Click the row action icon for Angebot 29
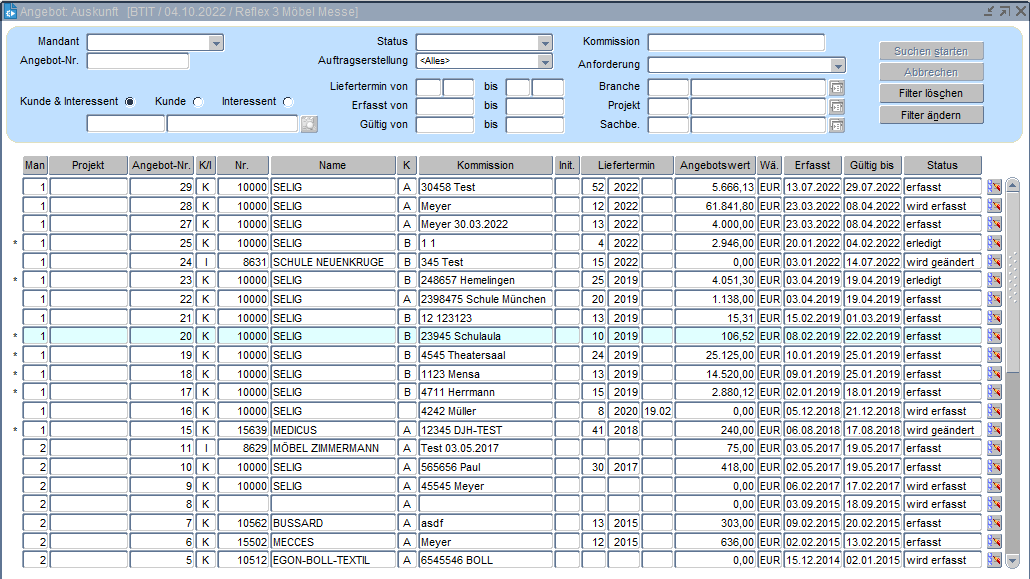The image size is (1030, 579). 994,187
